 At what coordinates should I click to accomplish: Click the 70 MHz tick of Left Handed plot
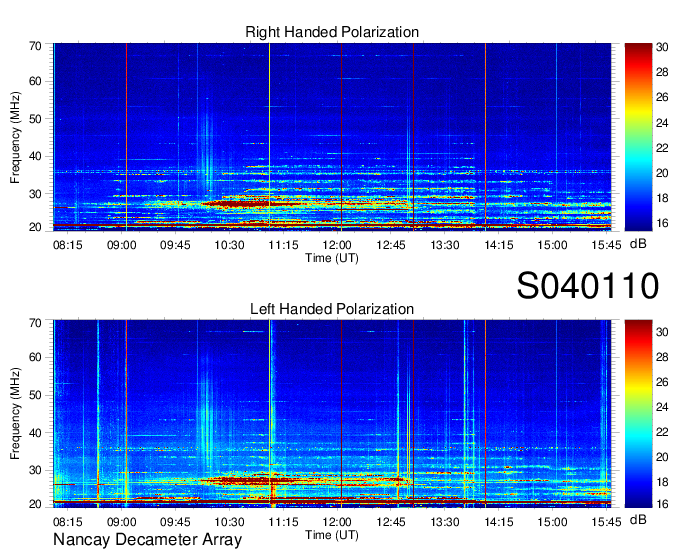[36, 323]
